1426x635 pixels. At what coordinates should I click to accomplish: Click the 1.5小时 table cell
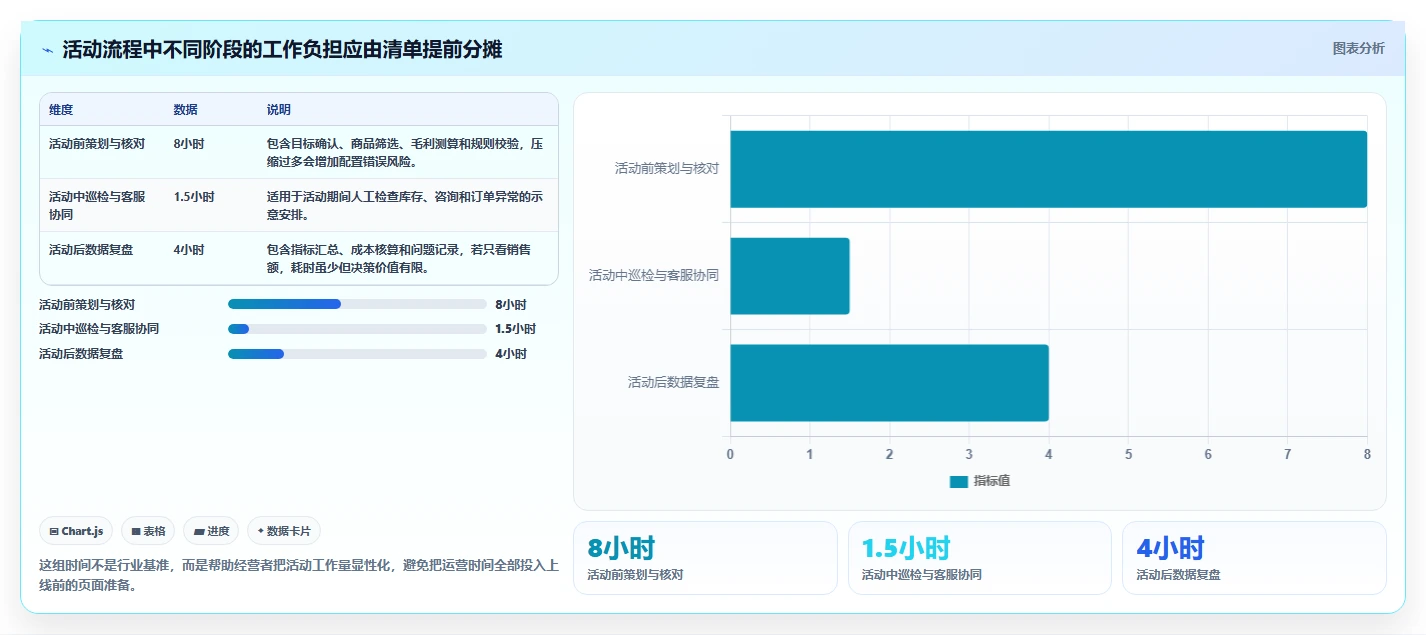194,197
